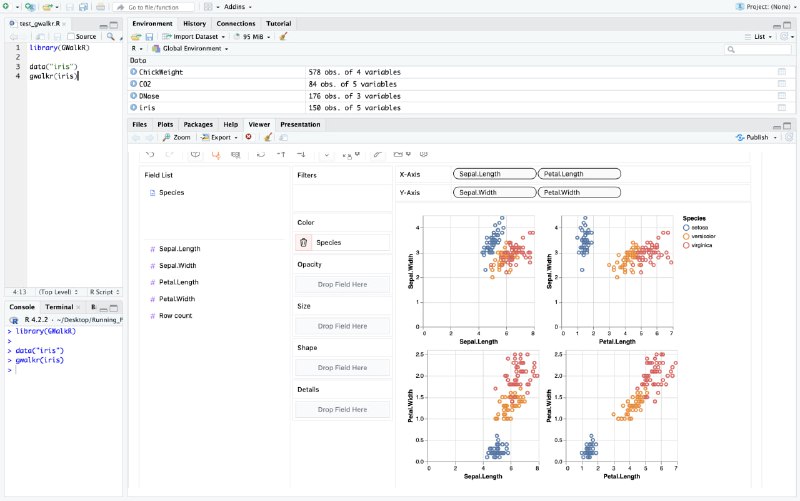Click the red remove viewer item icon
Screen dimensions: 800x501
point(248,137)
